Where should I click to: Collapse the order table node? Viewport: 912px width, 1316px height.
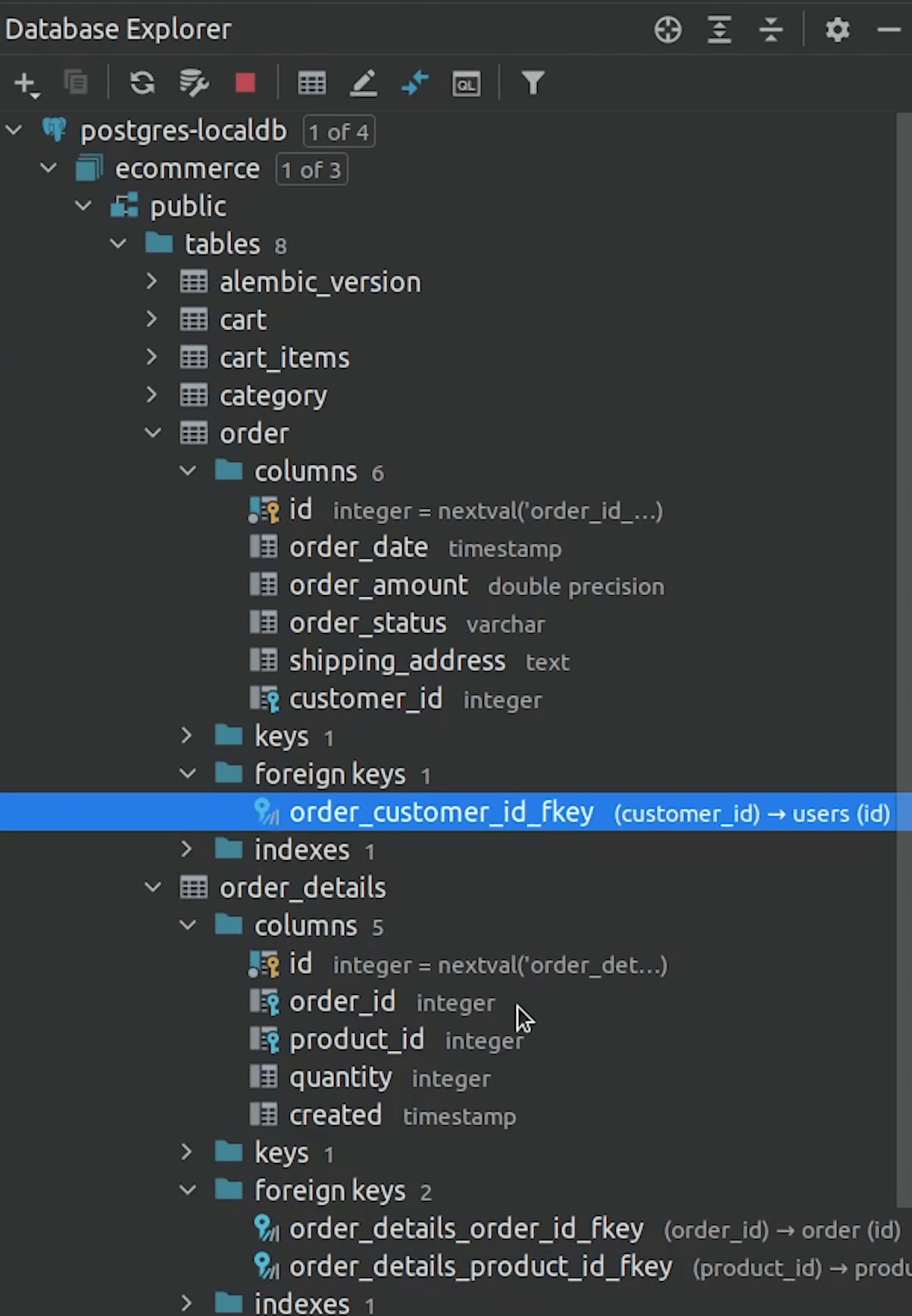pyautogui.click(x=152, y=433)
